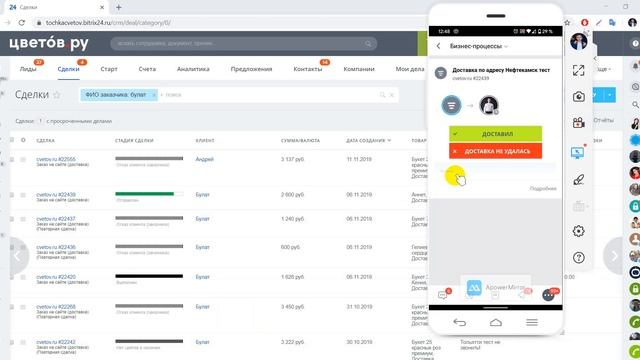
Task: Open a new browser tab
Action: (x=118, y=7)
